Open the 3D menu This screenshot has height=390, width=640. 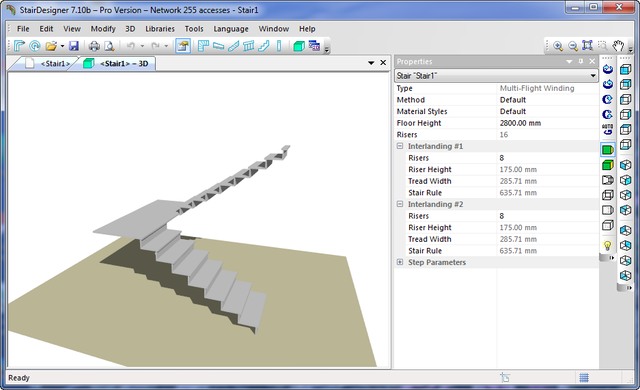tap(130, 29)
